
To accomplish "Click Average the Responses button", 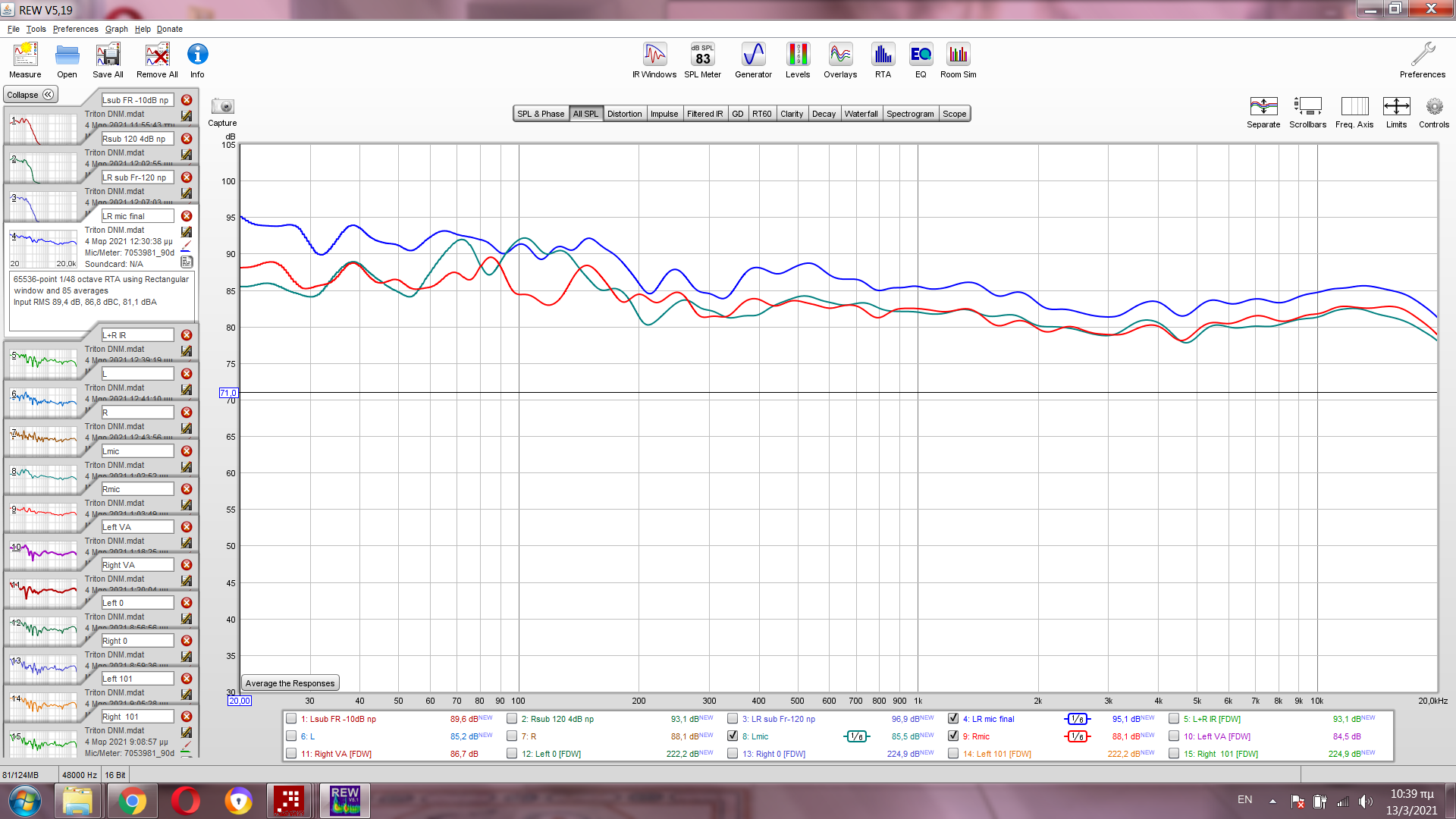I will (x=290, y=683).
